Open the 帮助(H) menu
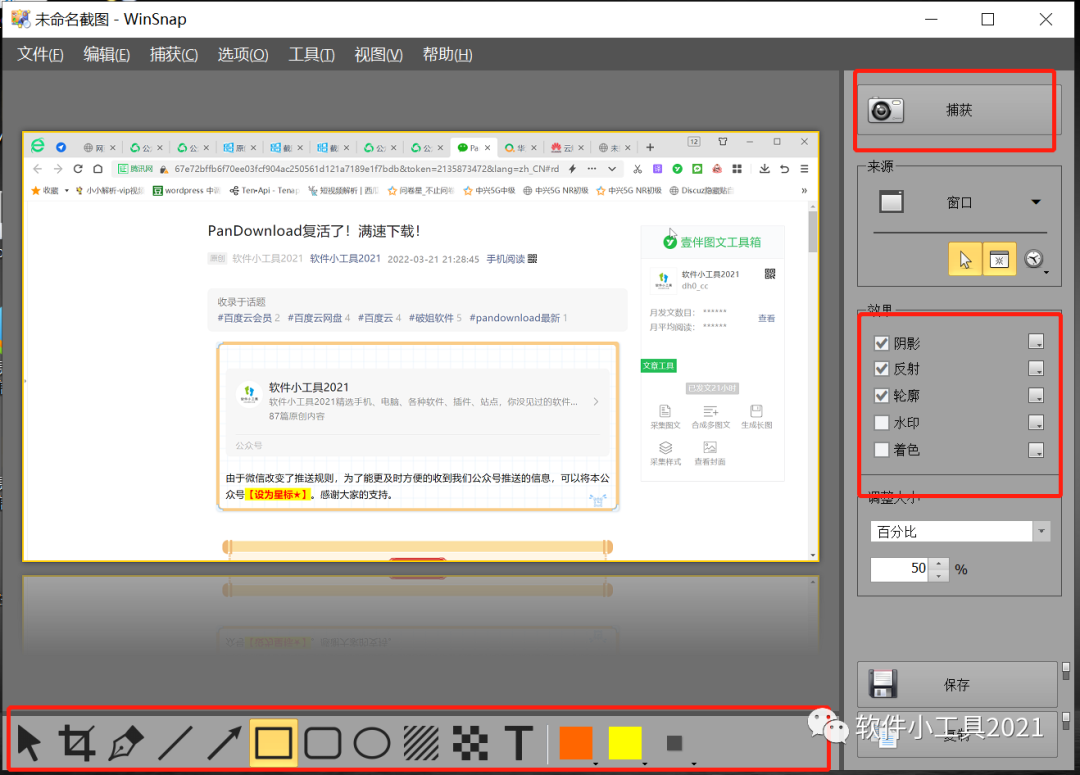This screenshot has height=775, width=1080. 447,54
